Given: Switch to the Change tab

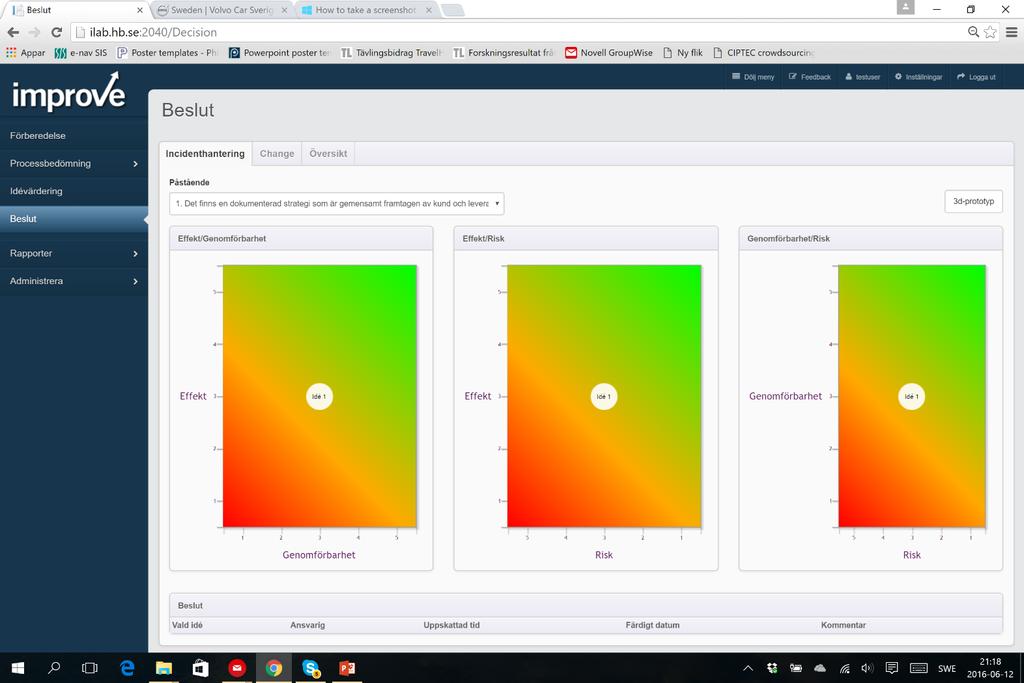Looking at the screenshot, I should (x=277, y=153).
